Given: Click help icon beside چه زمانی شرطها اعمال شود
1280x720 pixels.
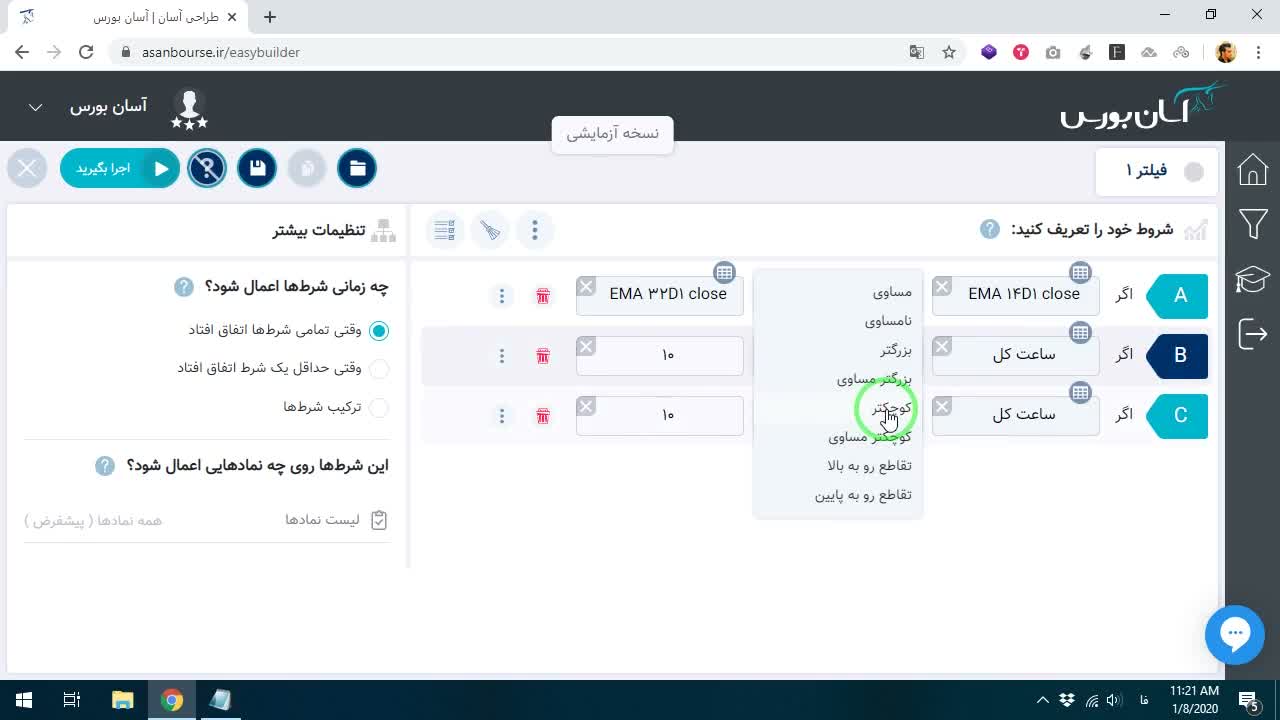Looking at the screenshot, I should coord(184,287).
